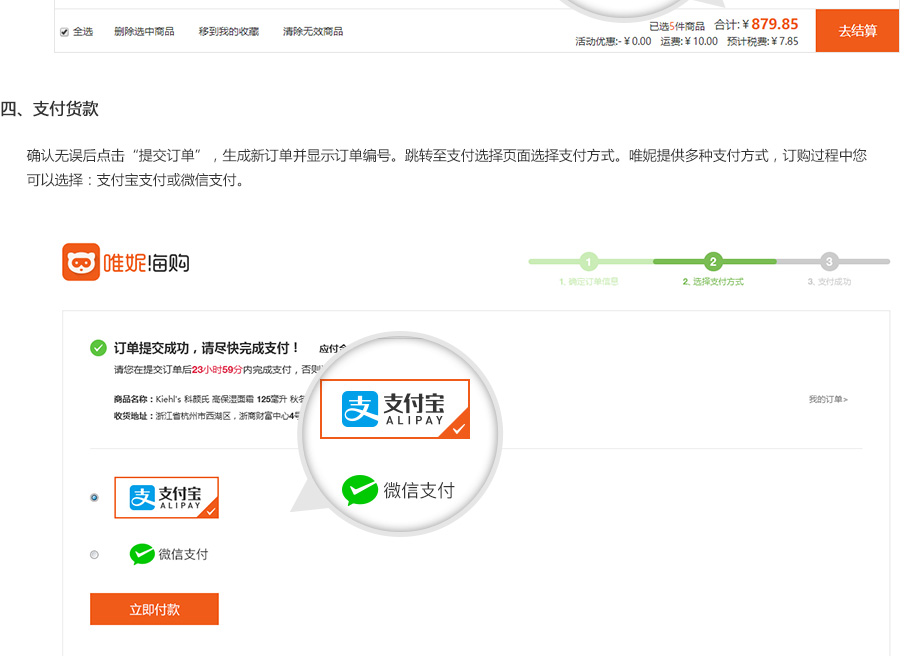This screenshot has width=920, height=656.
Task: Click the 2. 选择支付方式 step label
Action: tap(713, 282)
